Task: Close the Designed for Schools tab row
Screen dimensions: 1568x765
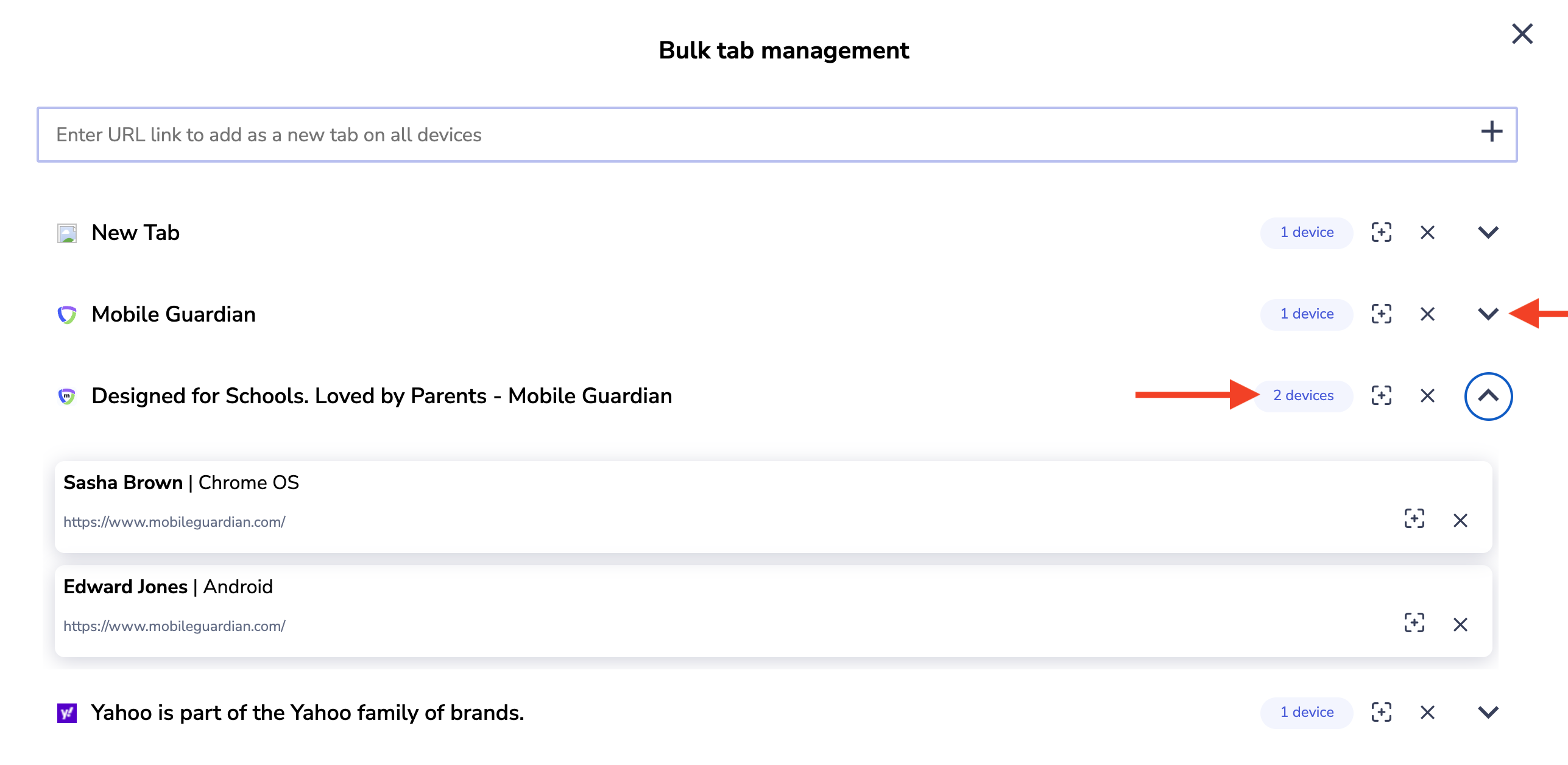Action: (x=1427, y=395)
